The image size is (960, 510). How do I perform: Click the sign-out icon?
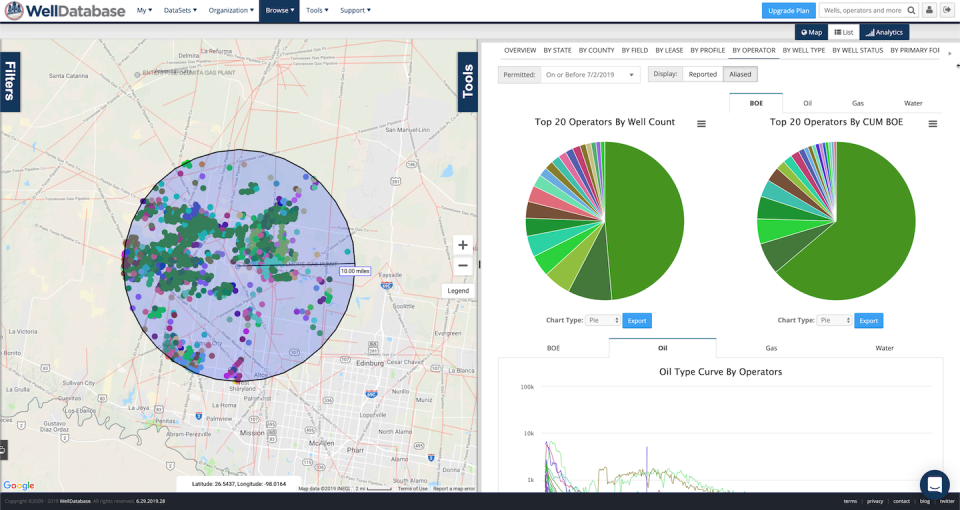947,10
